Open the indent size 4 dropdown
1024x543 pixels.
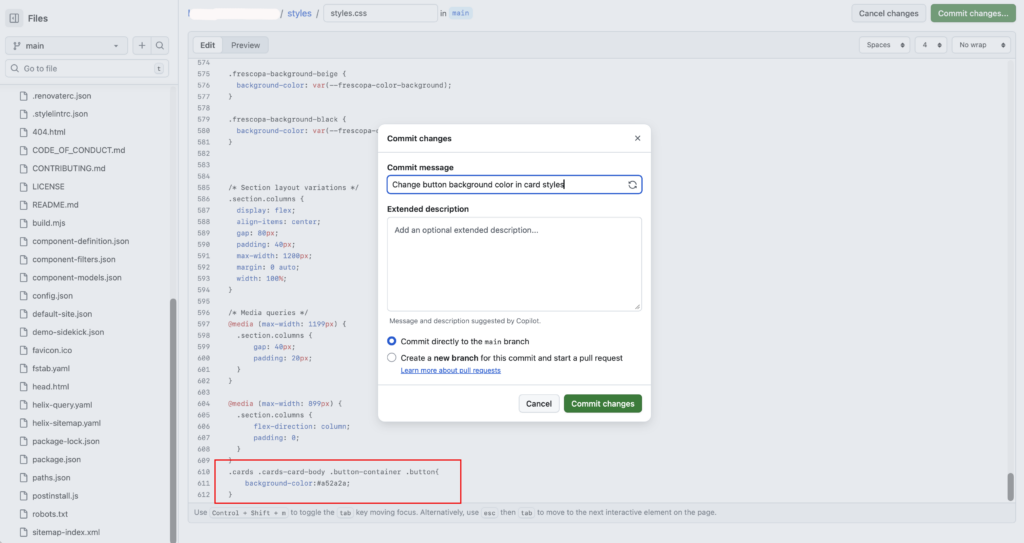pyautogui.click(x=931, y=45)
